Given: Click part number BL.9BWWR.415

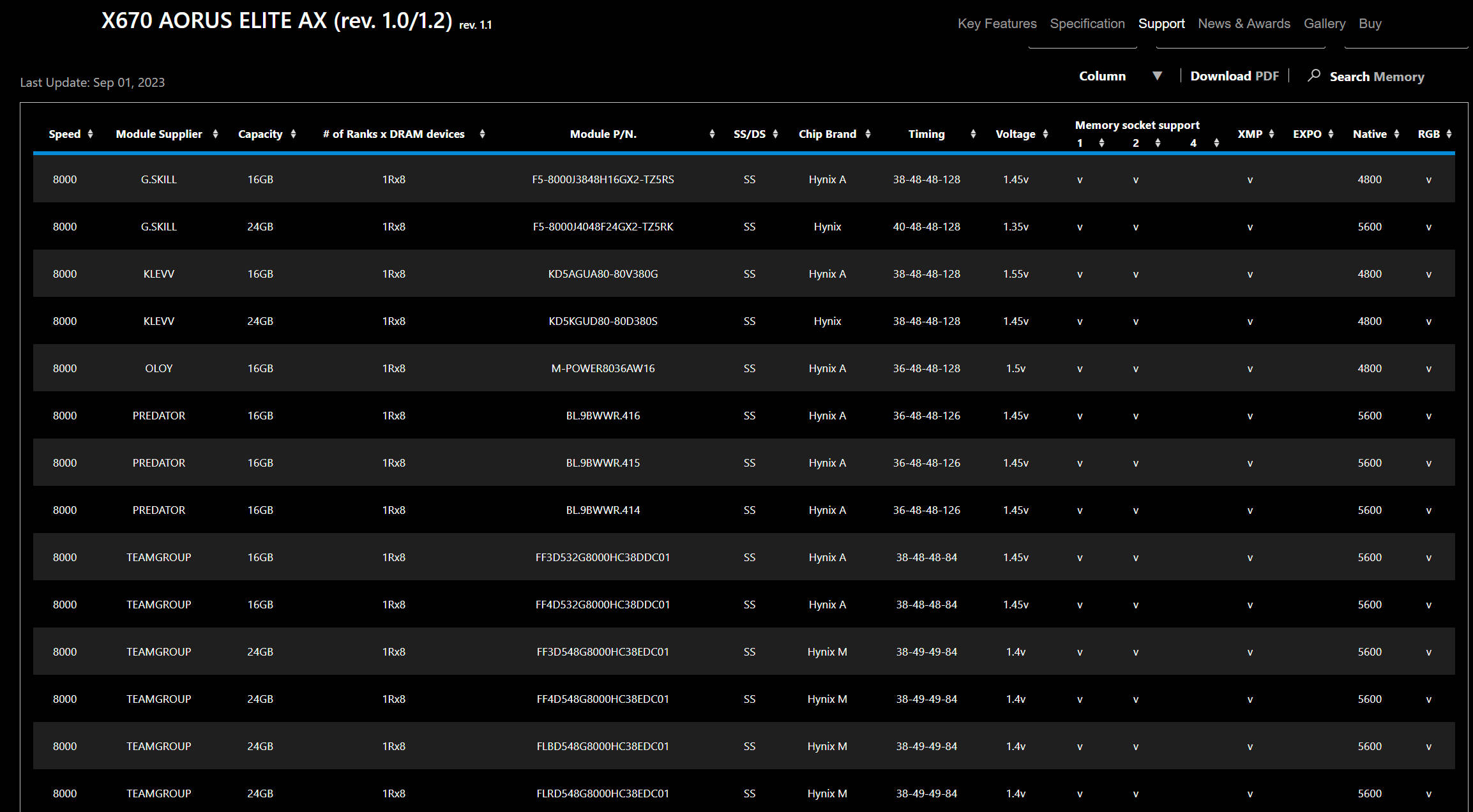Looking at the screenshot, I should click(x=603, y=463).
